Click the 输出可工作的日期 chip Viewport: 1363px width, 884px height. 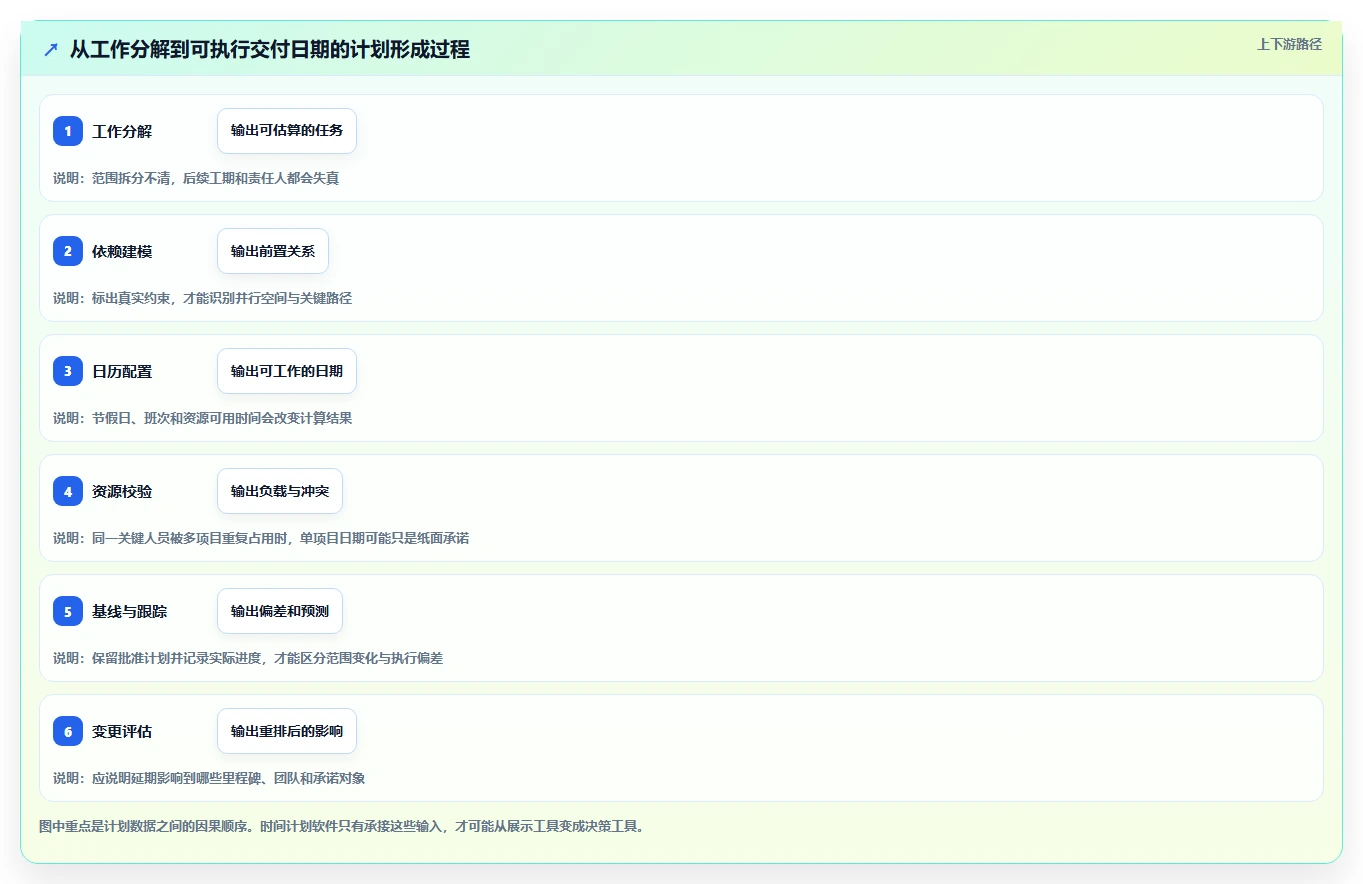point(287,371)
